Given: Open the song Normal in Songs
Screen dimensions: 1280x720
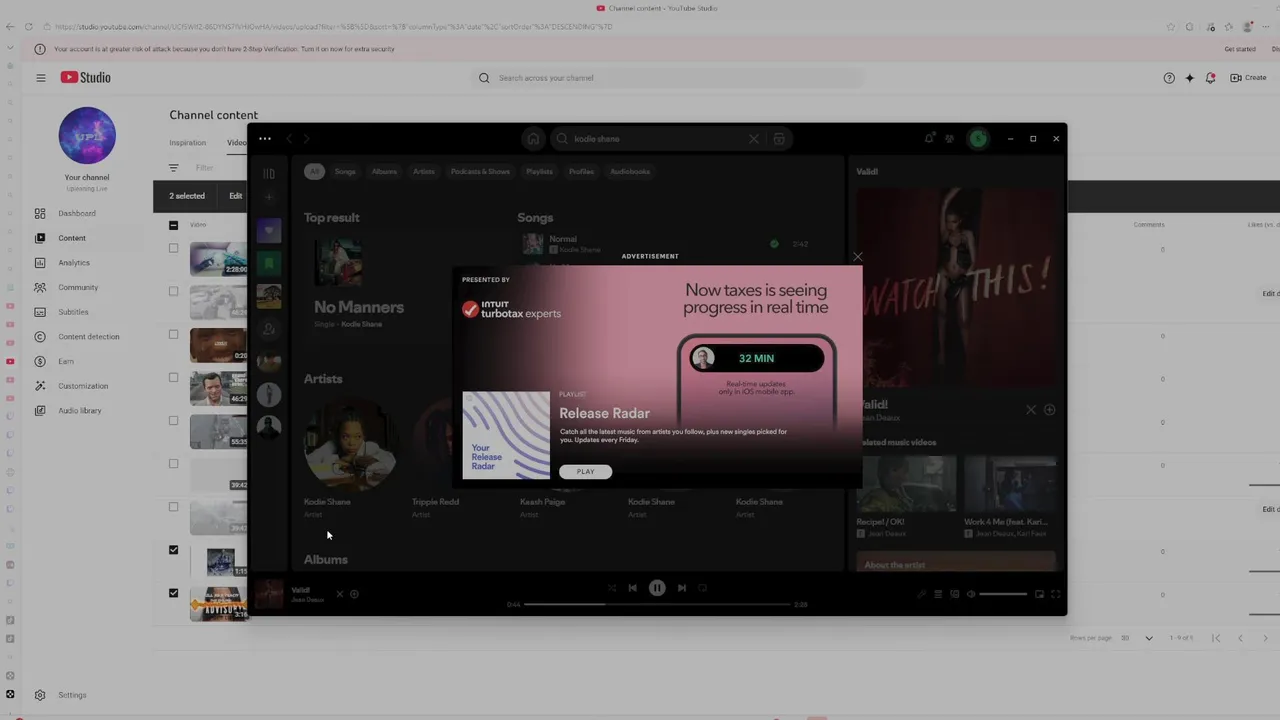Looking at the screenshot, I should [563, 239].
